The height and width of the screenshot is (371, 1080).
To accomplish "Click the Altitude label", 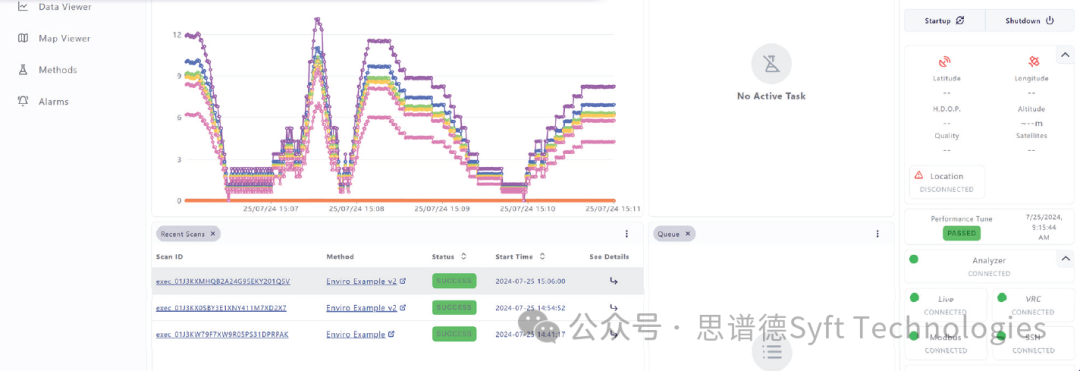I will [1031, 109].
